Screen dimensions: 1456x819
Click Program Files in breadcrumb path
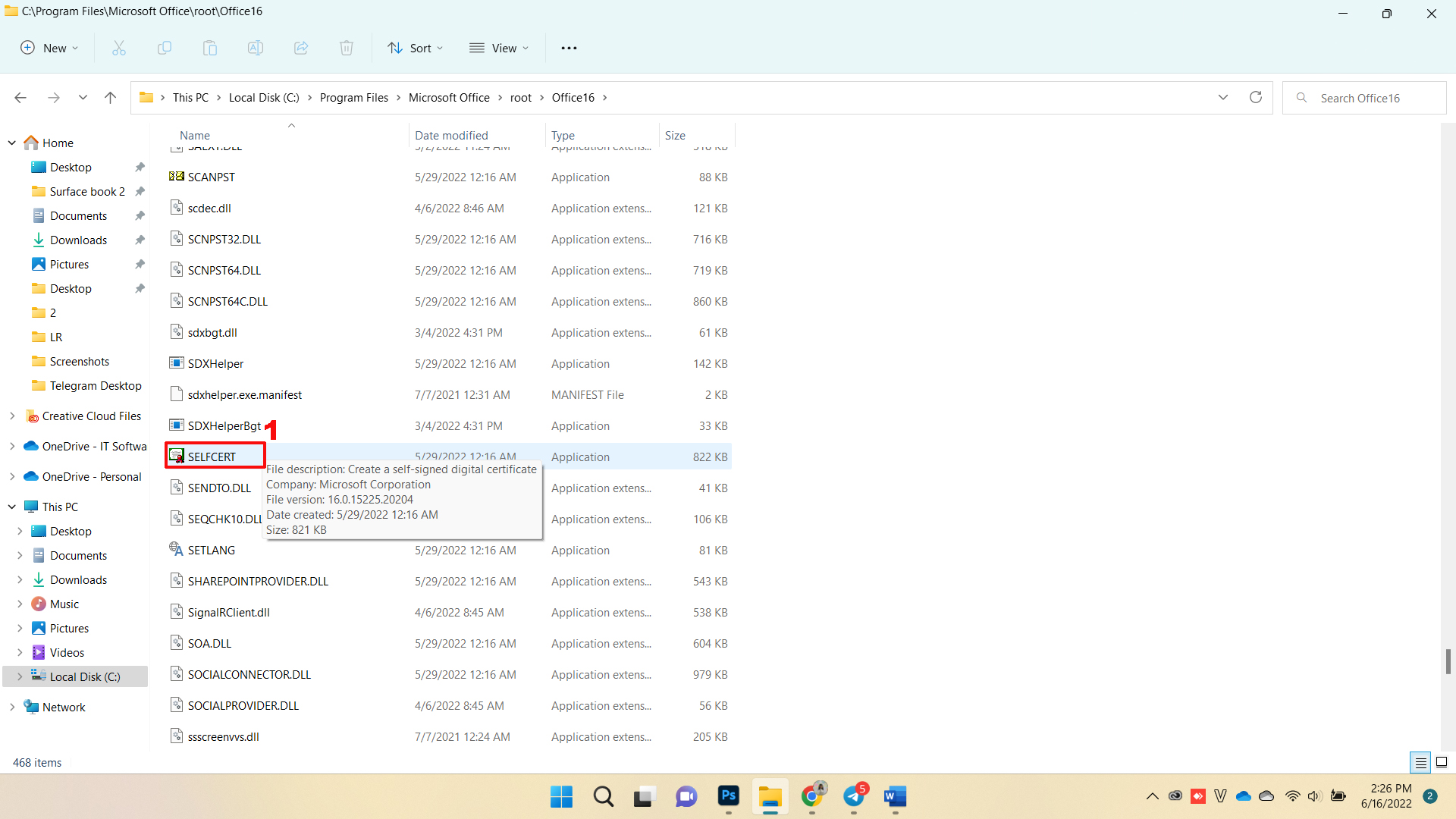354,98
